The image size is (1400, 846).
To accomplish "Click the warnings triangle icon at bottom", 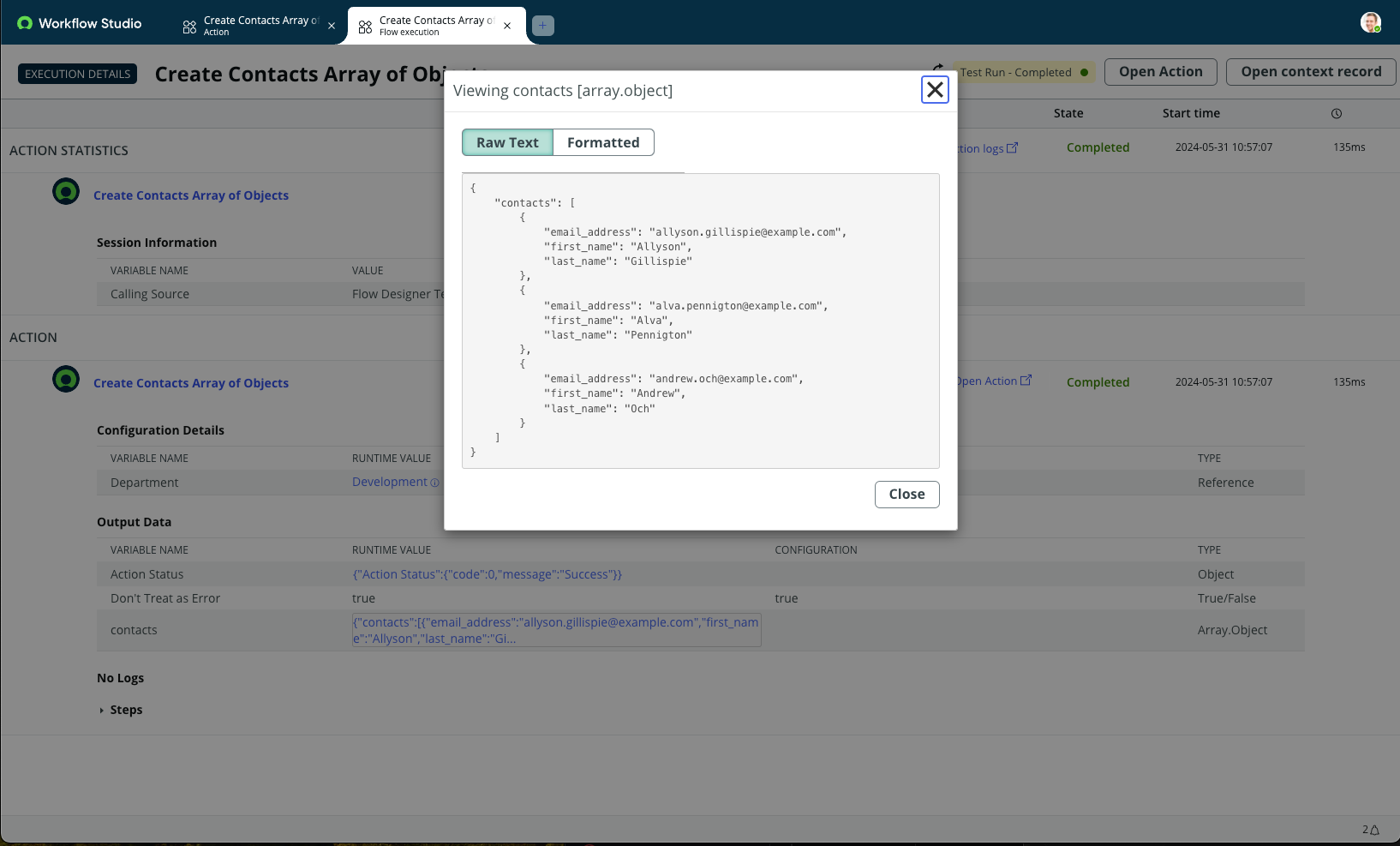I will tap(1374, 830).
